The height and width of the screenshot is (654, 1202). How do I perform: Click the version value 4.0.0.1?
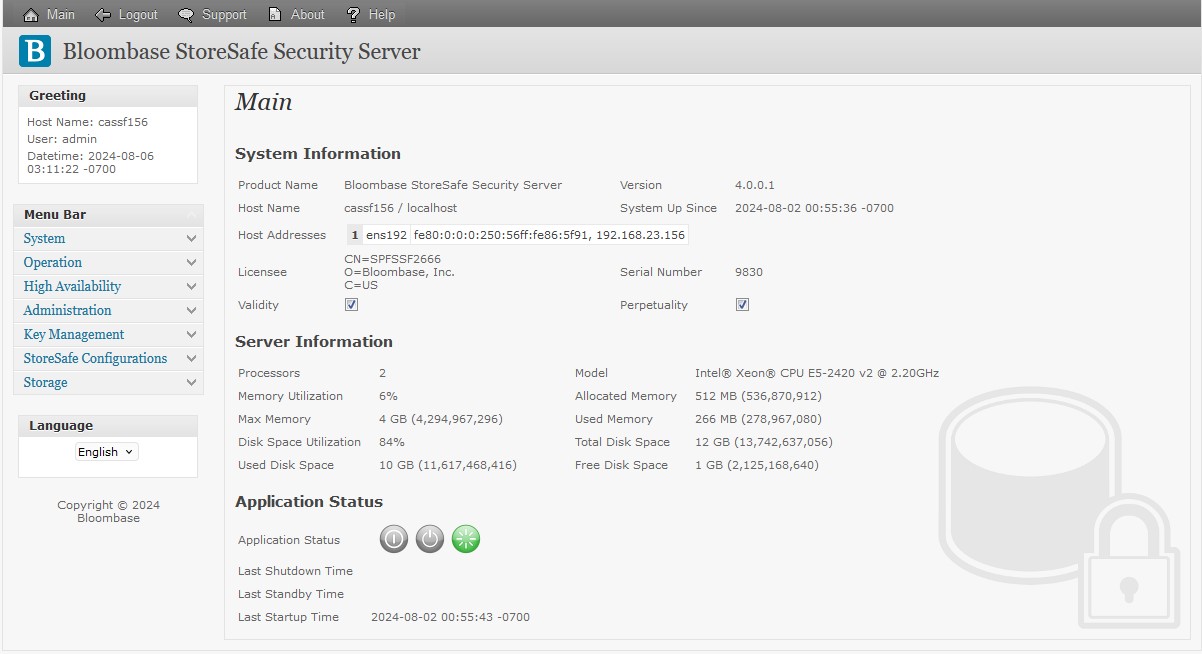[x=755, y=185]
